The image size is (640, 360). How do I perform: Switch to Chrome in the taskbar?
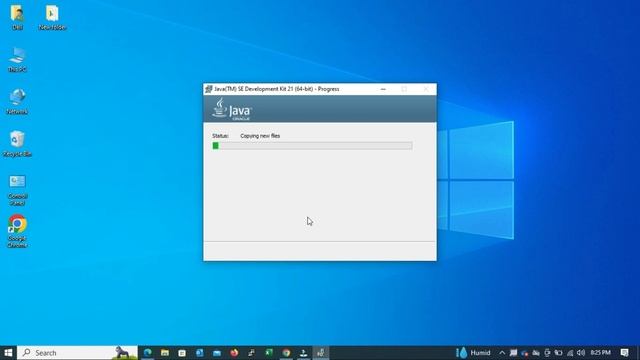(x=286, y=353)
